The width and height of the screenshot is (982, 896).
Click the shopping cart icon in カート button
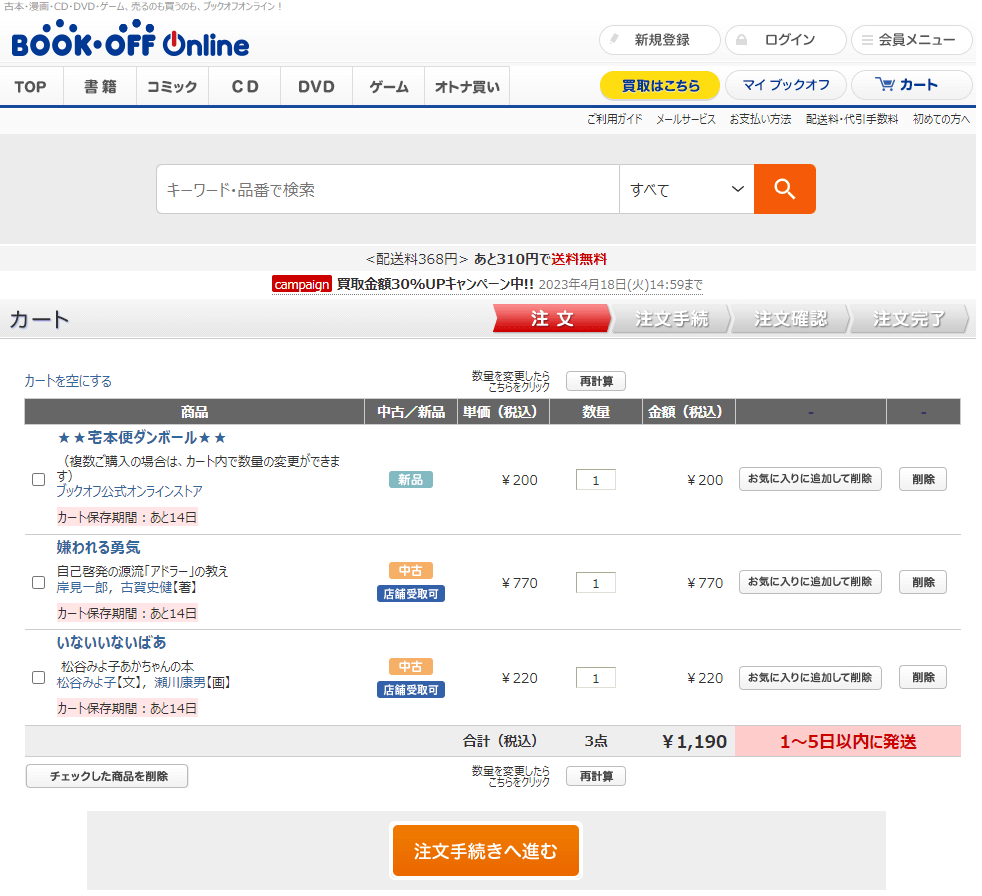[885, 85]
